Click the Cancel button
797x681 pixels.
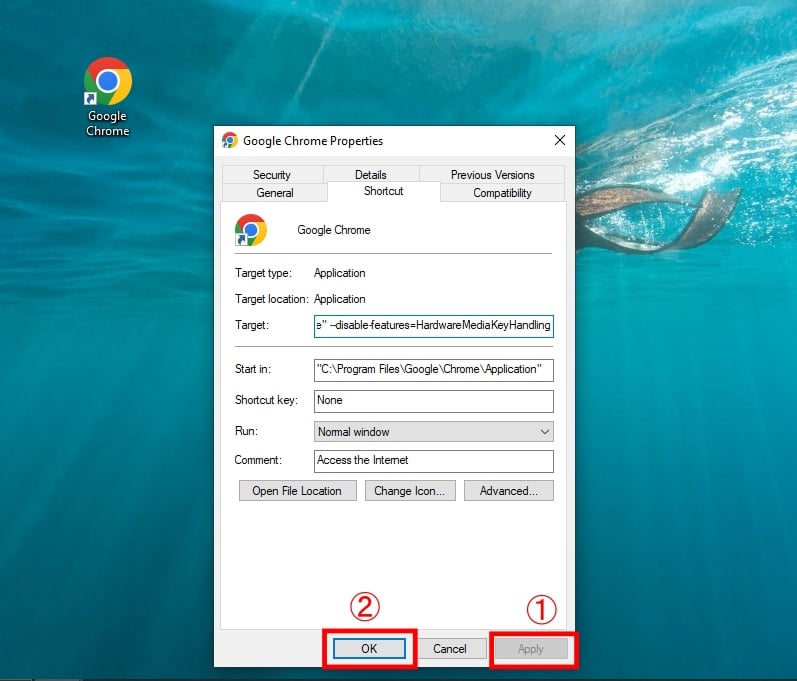pyautogui.click(x=449, y=648)
